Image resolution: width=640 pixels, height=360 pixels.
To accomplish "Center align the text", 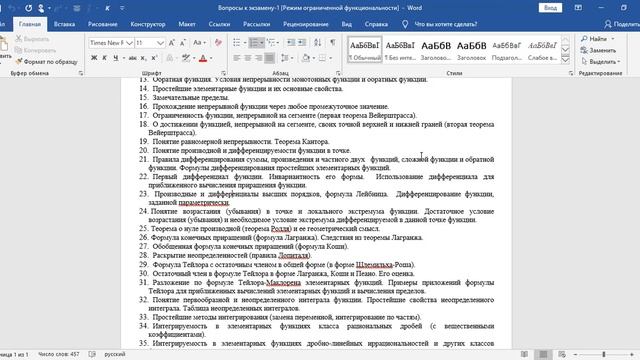I will click(248, 58).
